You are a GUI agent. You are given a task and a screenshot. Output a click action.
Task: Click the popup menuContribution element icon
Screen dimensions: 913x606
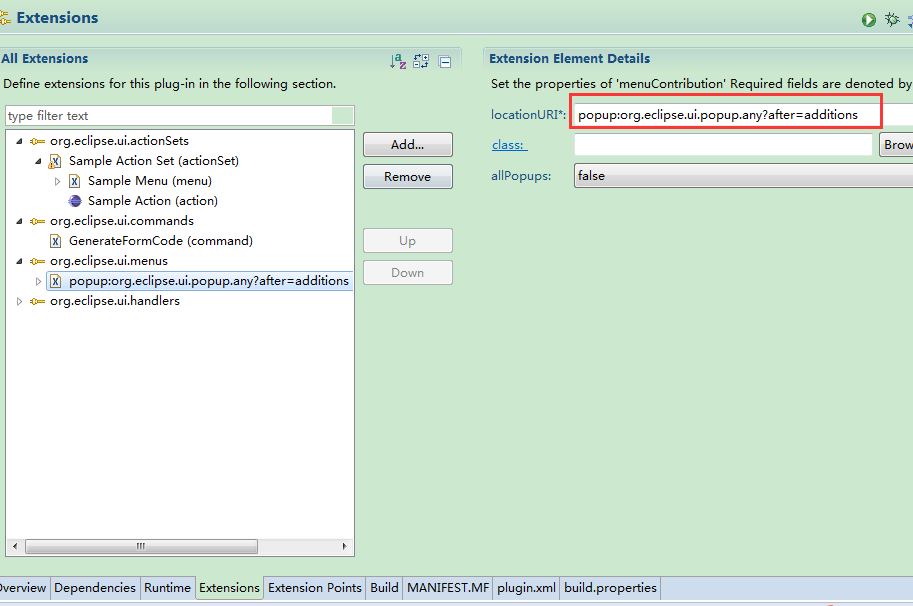55,281
